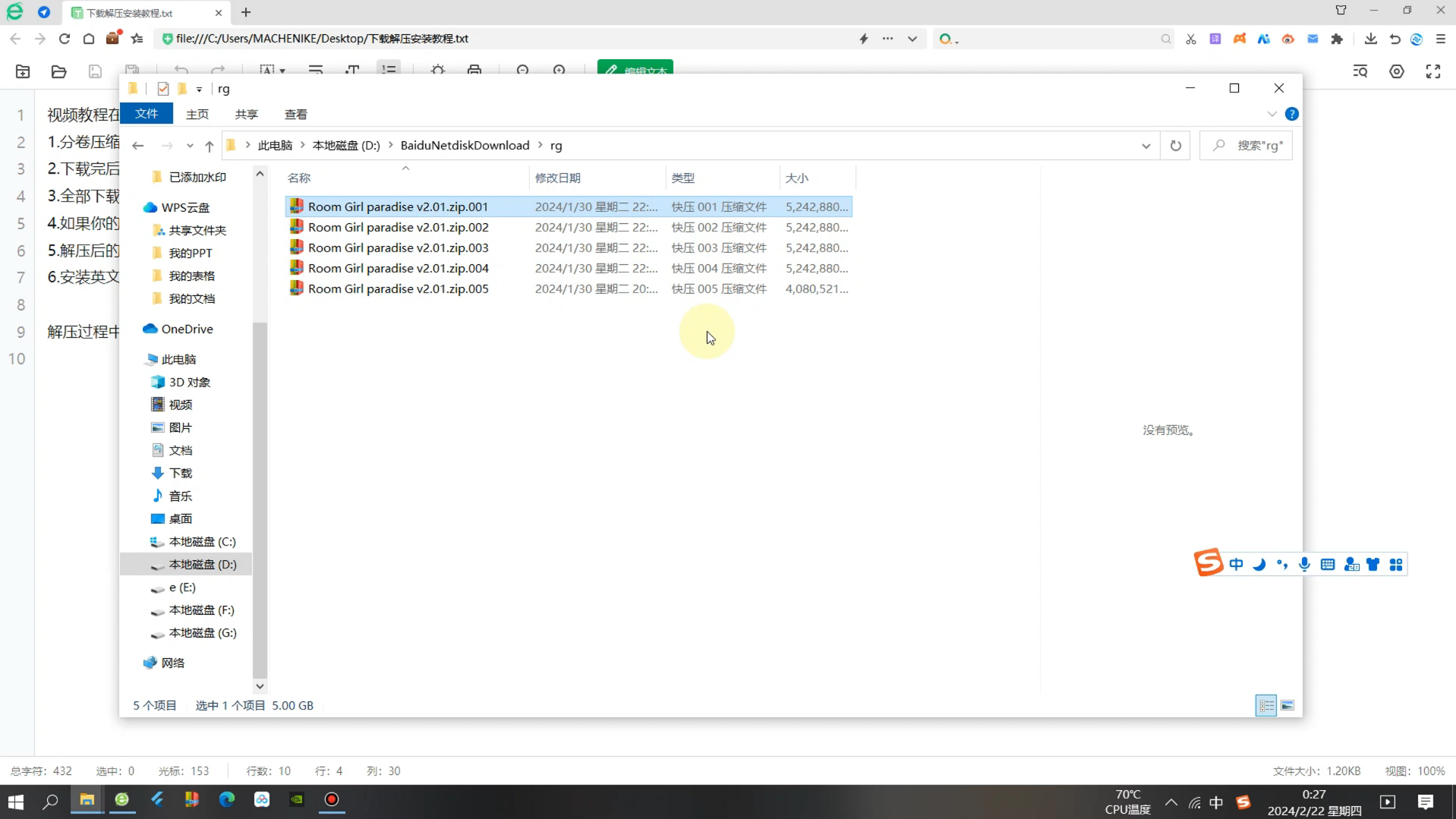Toggle Sogou half/full-width moon icon
1456x819 pixels.
pyautogui.click(x=1259, y=565)
